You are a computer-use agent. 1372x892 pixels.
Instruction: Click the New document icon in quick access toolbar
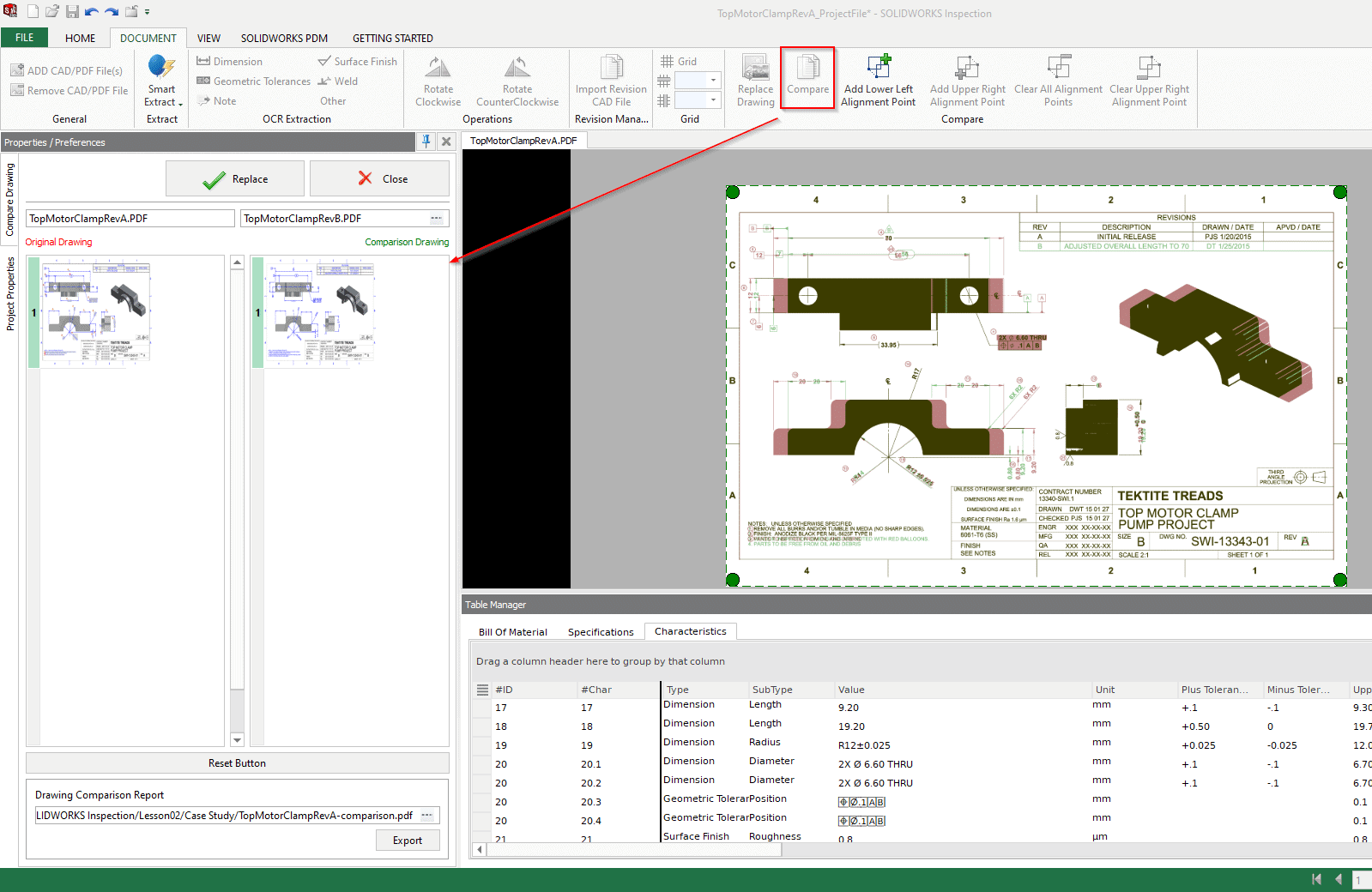pos(33,11)
